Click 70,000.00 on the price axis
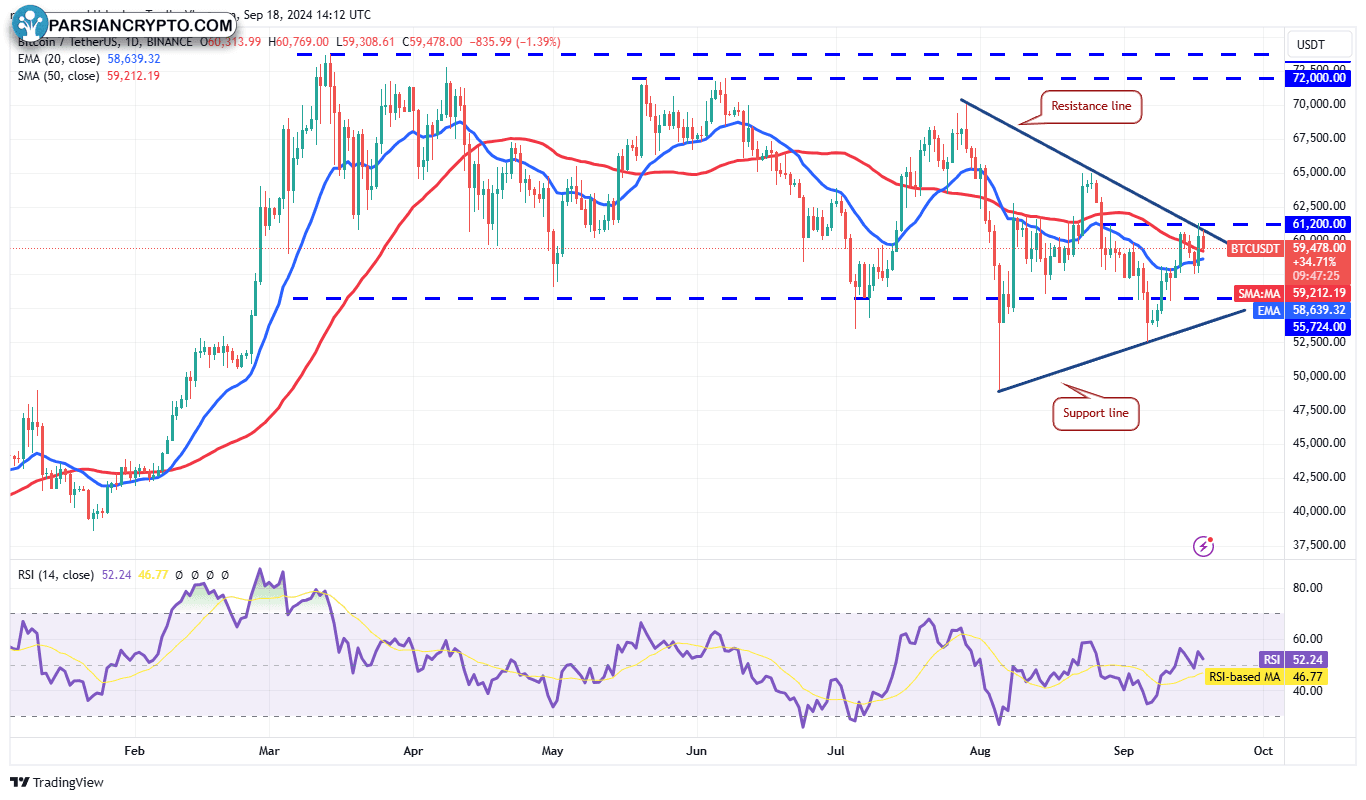 tap(1319, 104)
